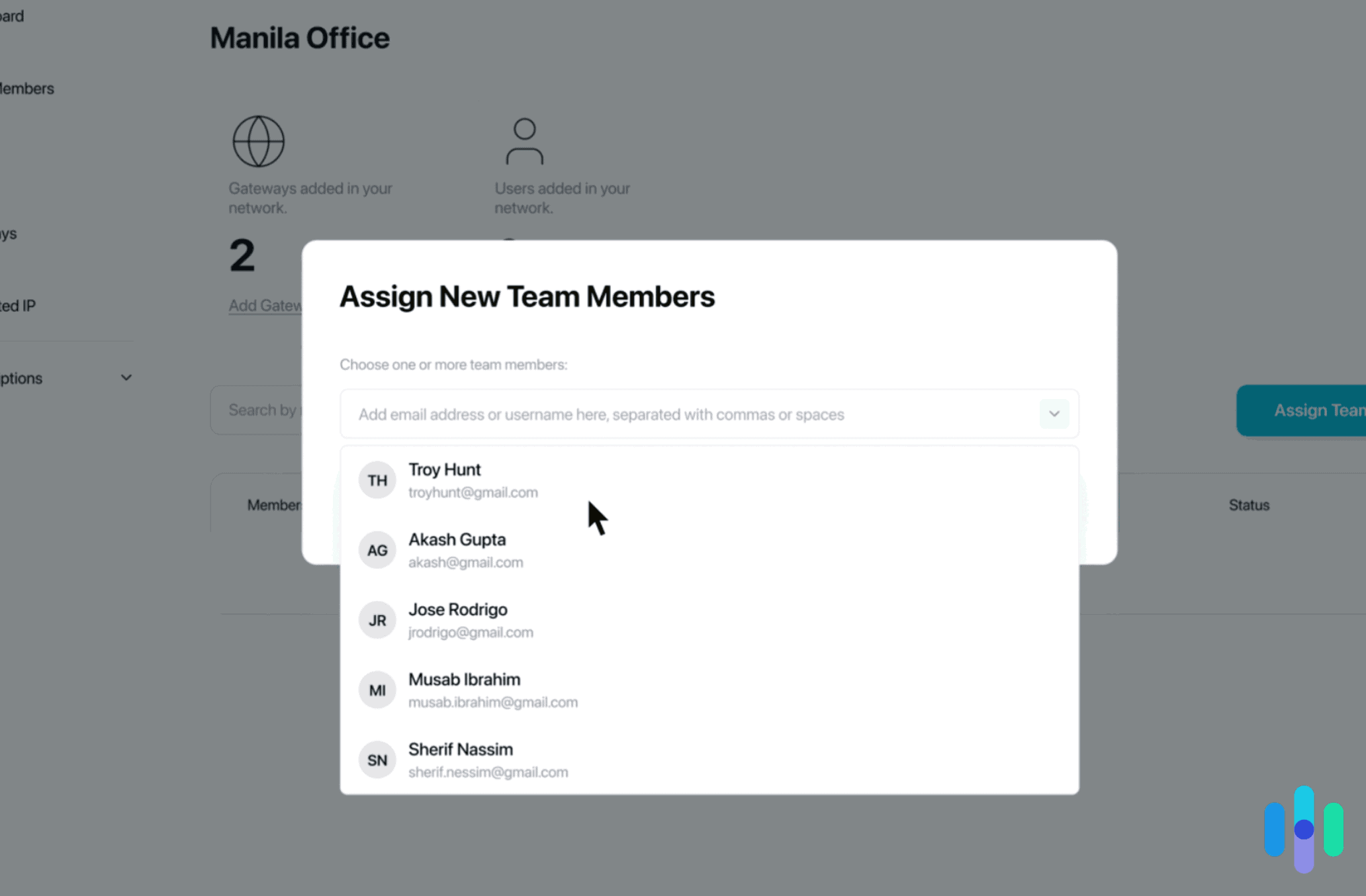Click the Status column header

pyautogui.click(x=1248, y=505)
